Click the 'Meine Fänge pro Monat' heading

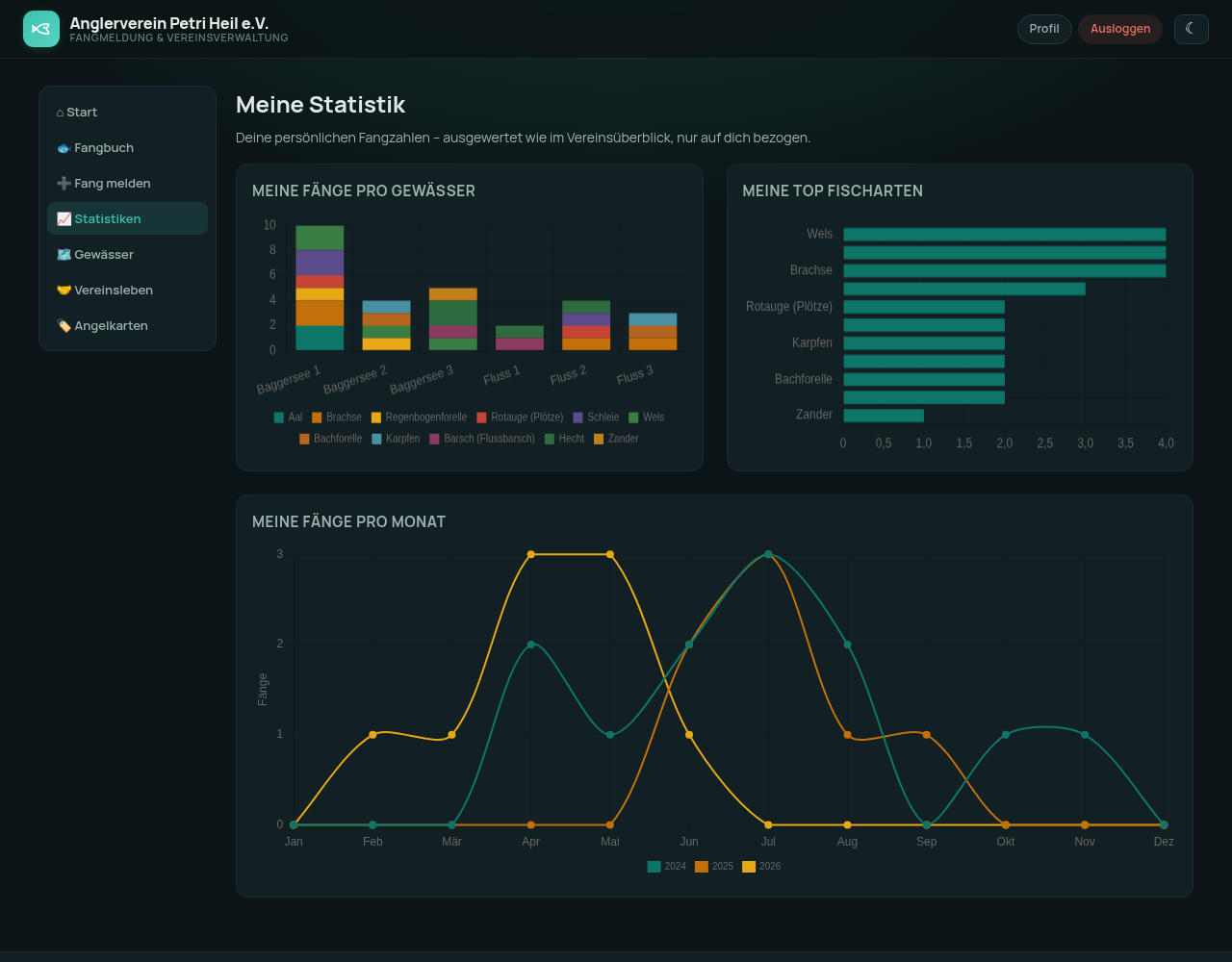(348, 522)
